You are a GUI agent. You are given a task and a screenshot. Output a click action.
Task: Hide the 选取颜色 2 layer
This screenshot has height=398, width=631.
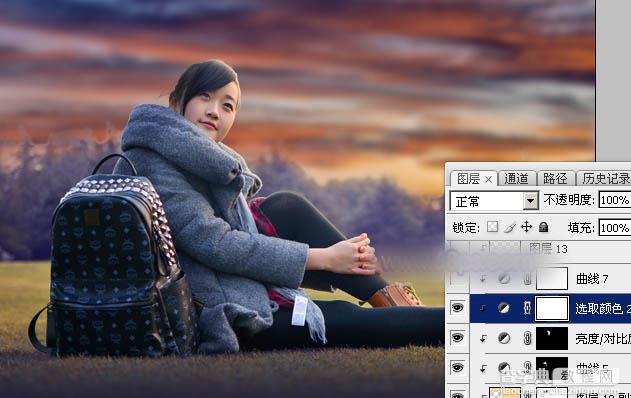458,308
